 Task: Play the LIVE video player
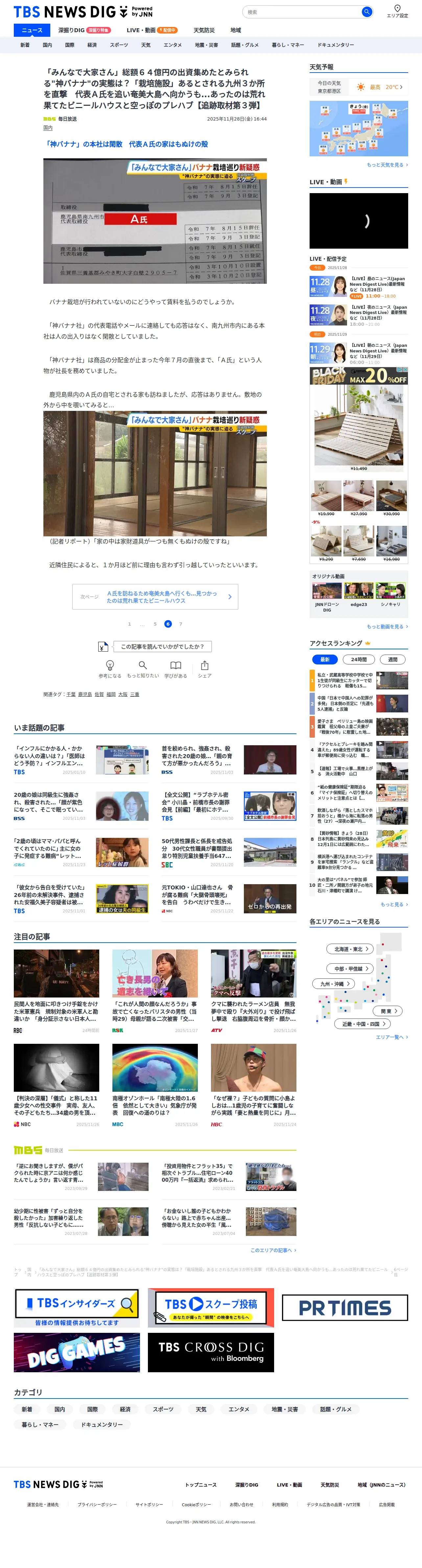359,220
